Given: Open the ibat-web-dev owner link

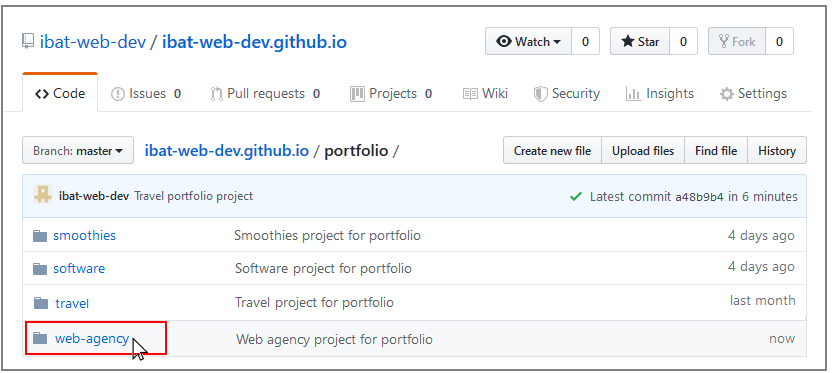Looking at the screenshot, I should [x=93, y=42].
